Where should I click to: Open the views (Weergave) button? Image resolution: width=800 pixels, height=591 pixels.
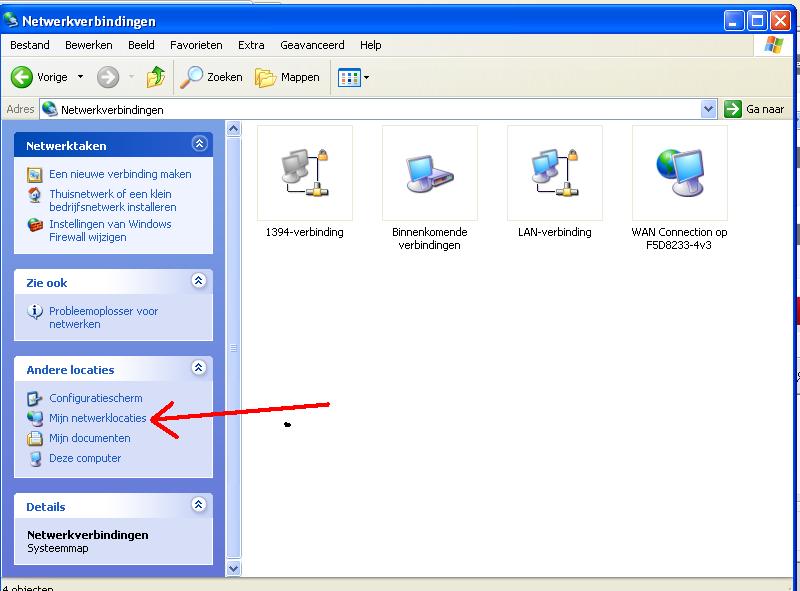(349, 78)
